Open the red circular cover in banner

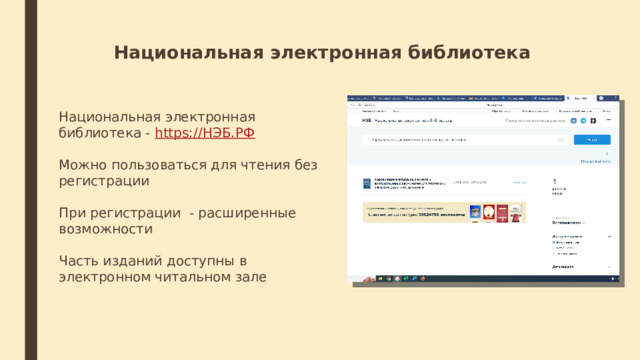[x=489, y=213]
